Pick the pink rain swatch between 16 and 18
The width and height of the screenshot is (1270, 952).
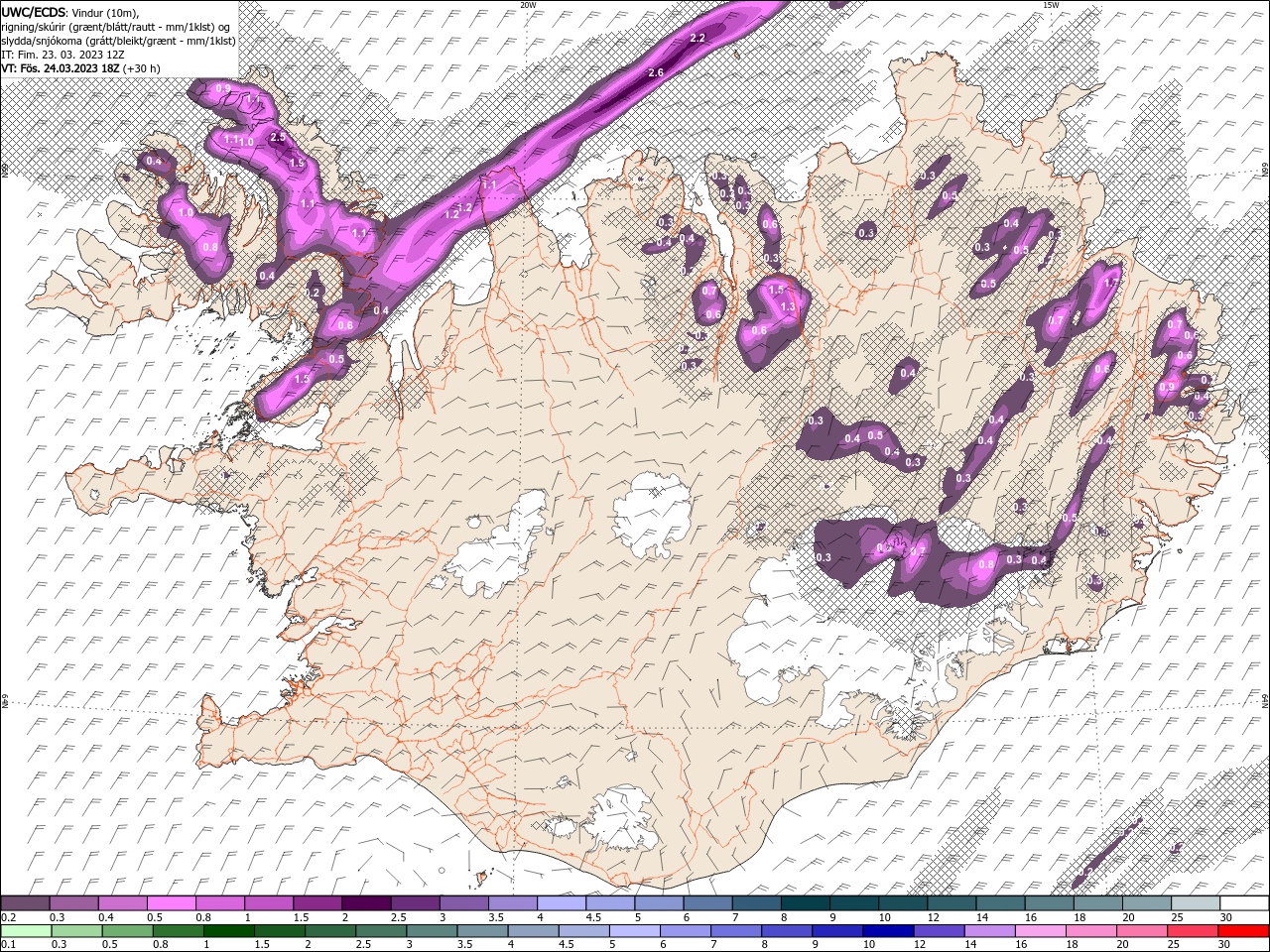(x=1040, y=930)
